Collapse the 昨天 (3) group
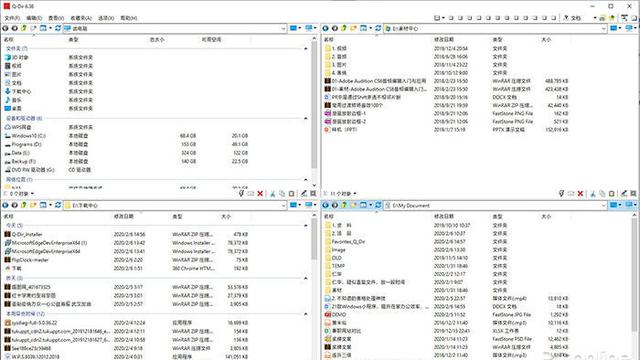 [306, 278]
